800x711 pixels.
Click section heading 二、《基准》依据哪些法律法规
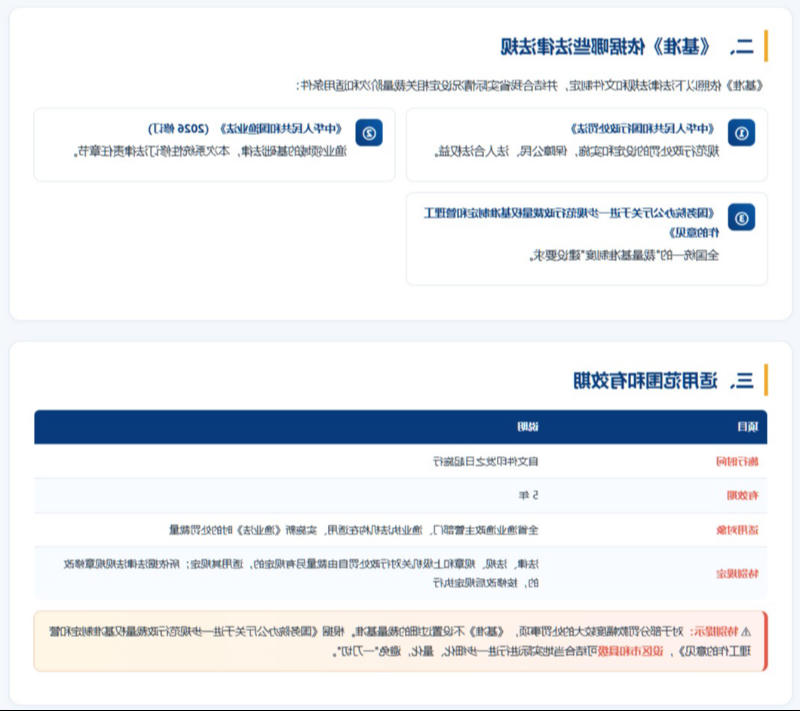pyautogui.click(x=627, y=46)
